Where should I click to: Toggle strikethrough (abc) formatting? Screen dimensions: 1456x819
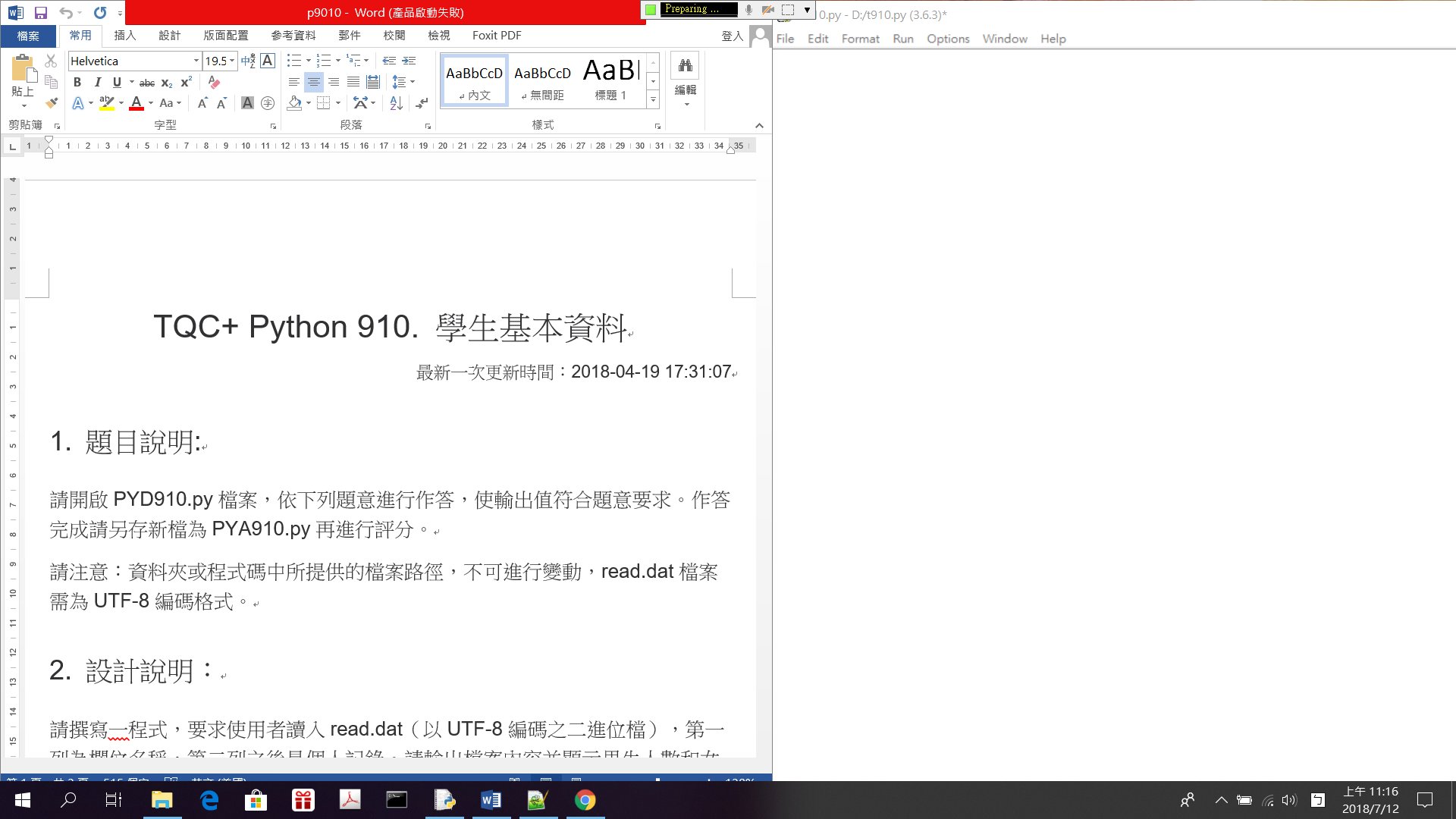pos(147,83)
